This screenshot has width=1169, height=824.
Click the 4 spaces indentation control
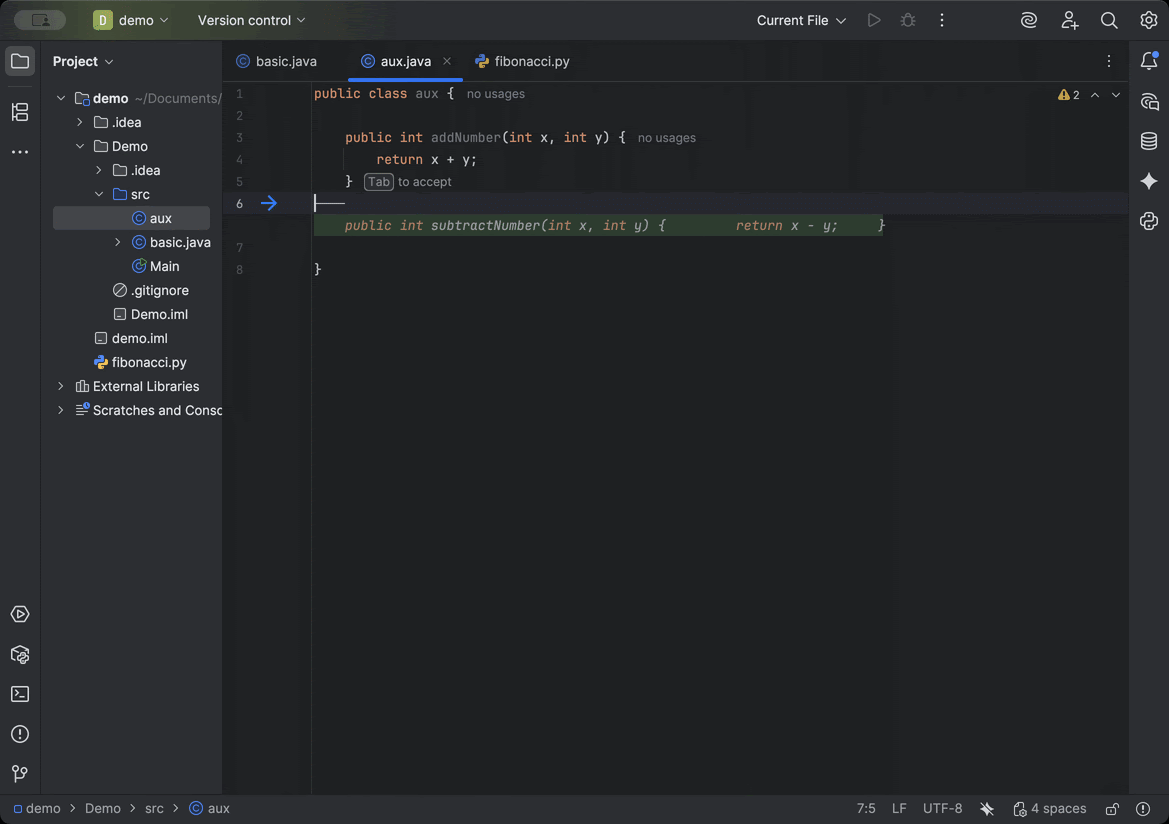click(x=1050, y=808)
